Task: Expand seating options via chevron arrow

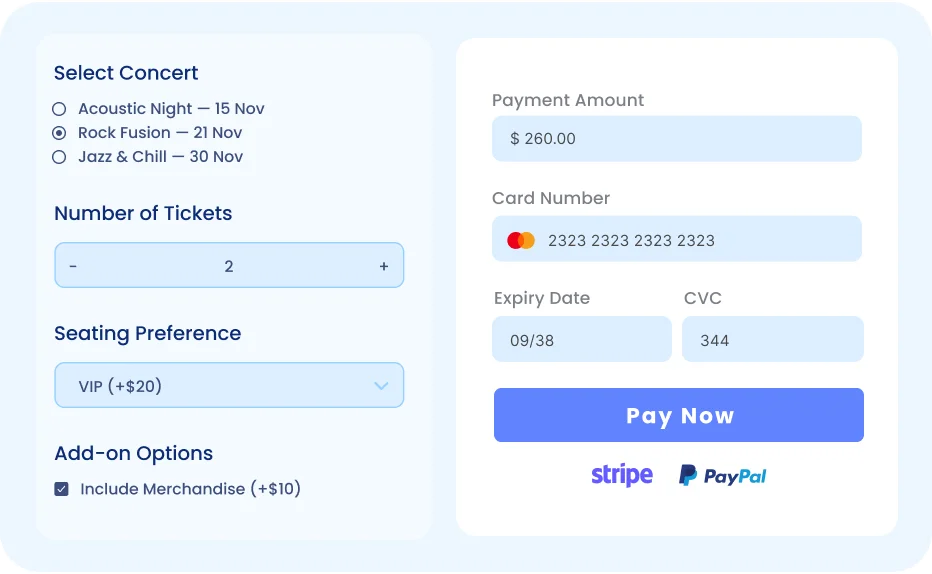Action: (x=381, y=386)
